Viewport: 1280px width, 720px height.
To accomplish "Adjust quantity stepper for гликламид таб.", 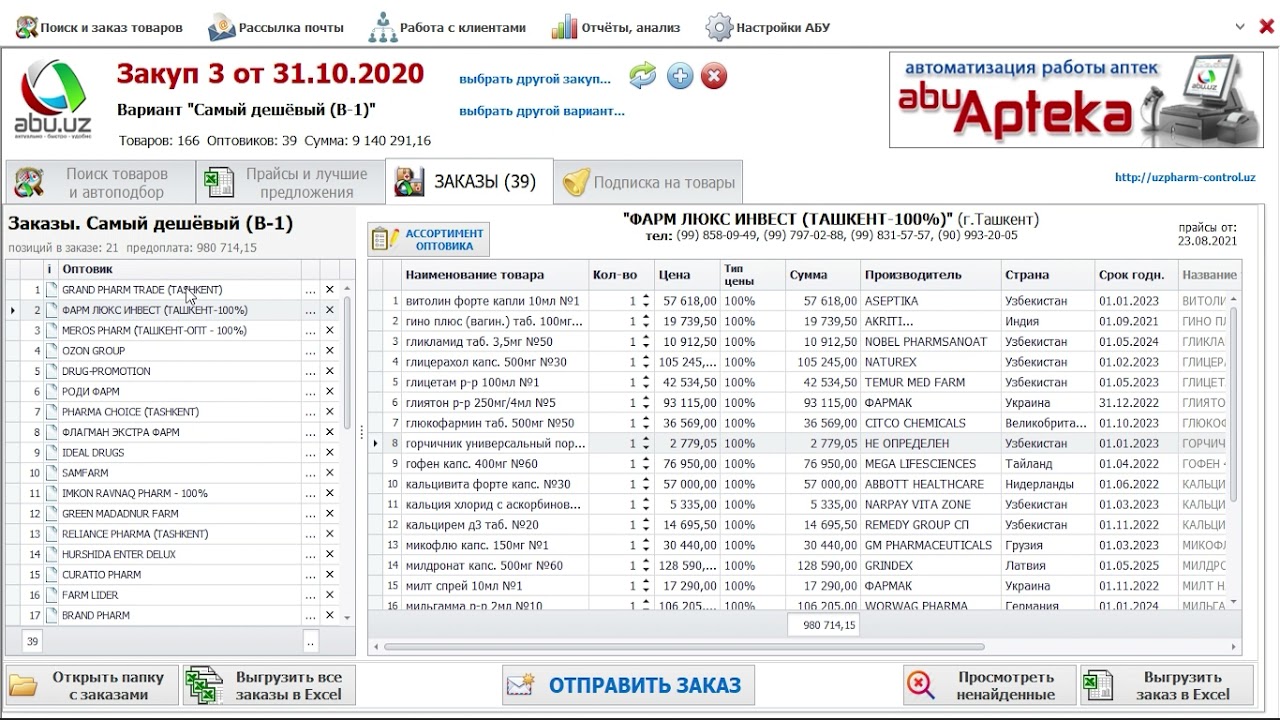I will pyautogui.click(x=645, y=342).
